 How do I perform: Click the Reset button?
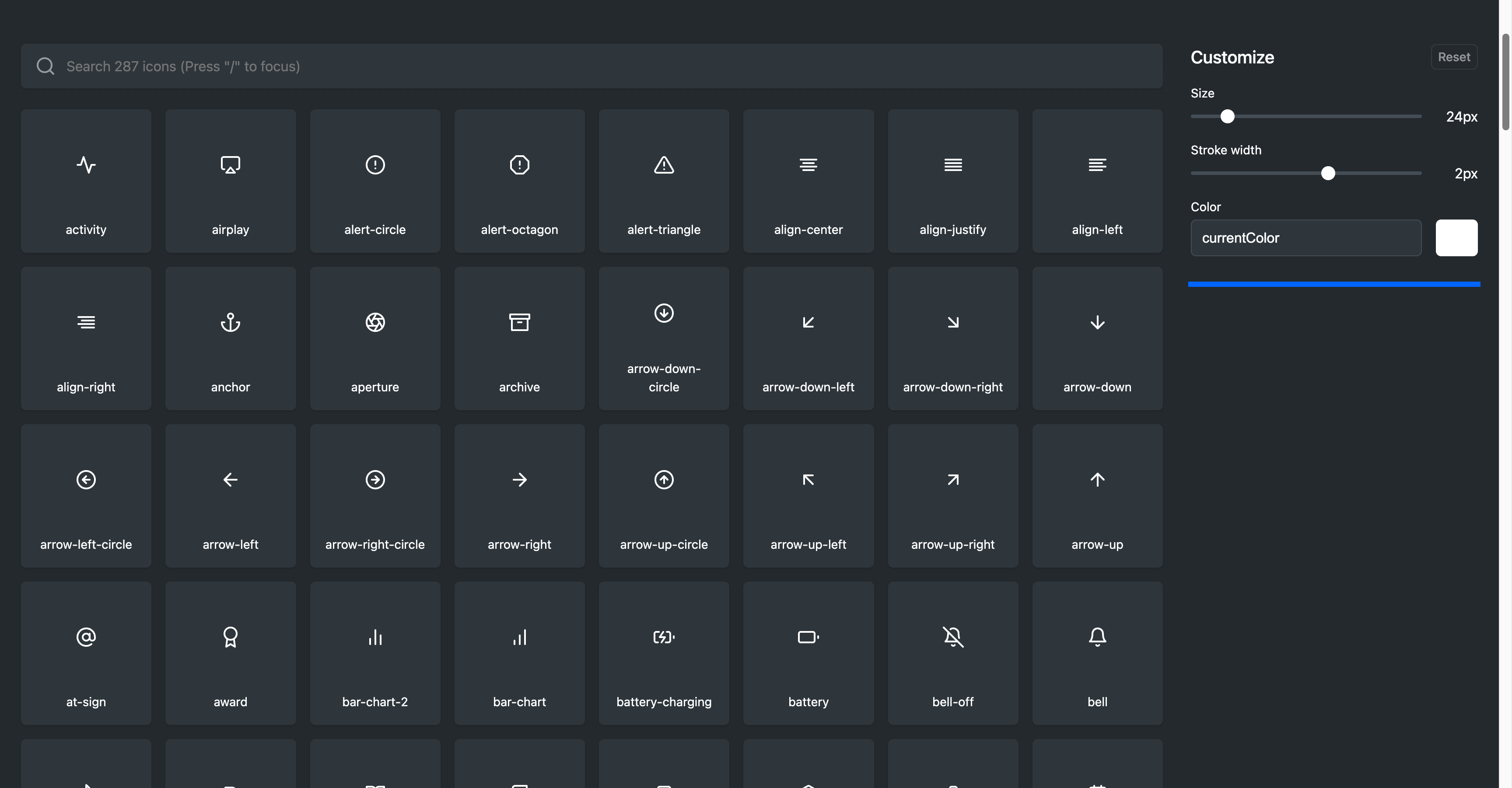pyautogui.click(x=1454, y=57)
